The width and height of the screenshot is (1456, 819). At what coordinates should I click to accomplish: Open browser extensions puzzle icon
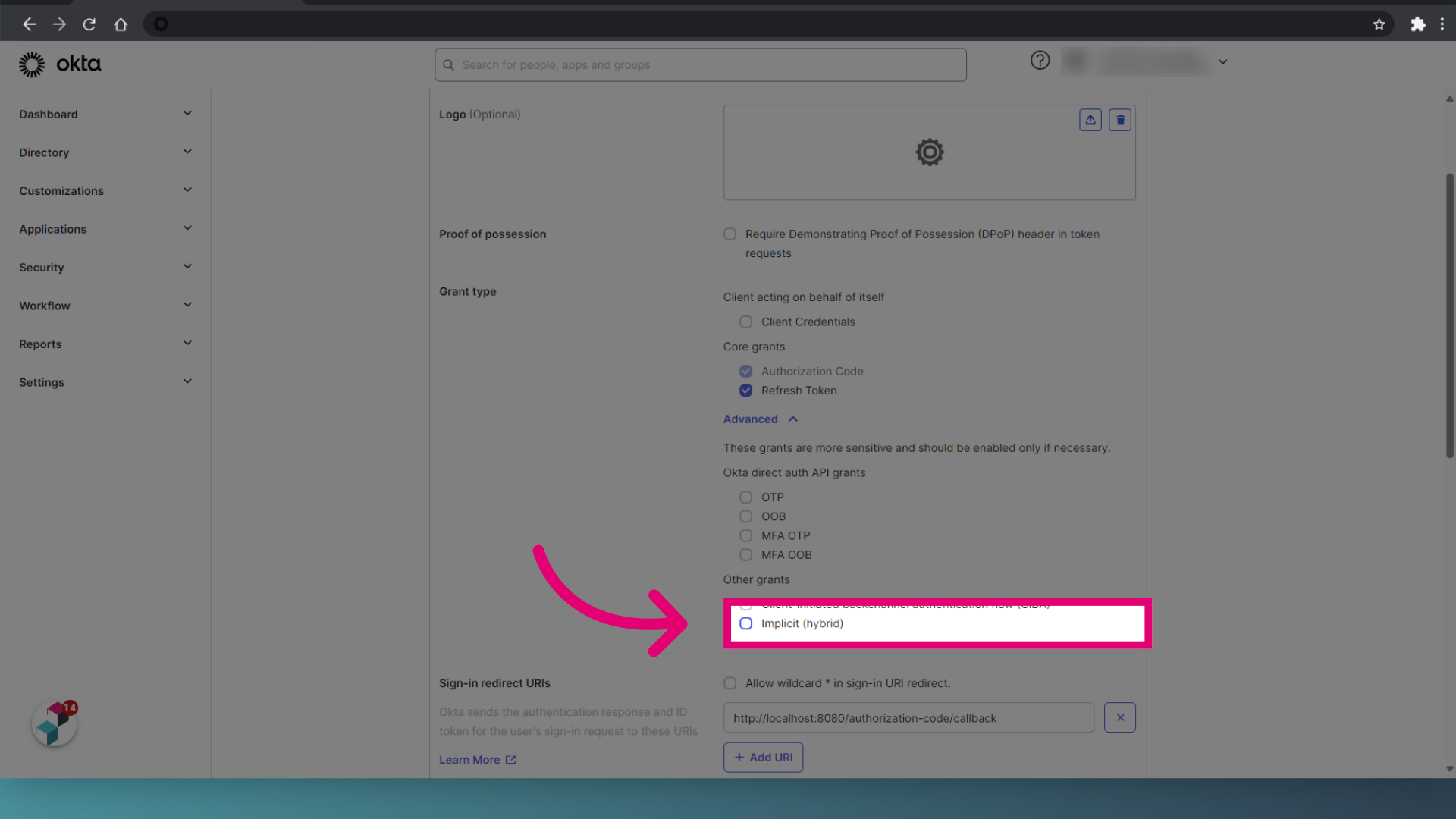click(1417, 24)
